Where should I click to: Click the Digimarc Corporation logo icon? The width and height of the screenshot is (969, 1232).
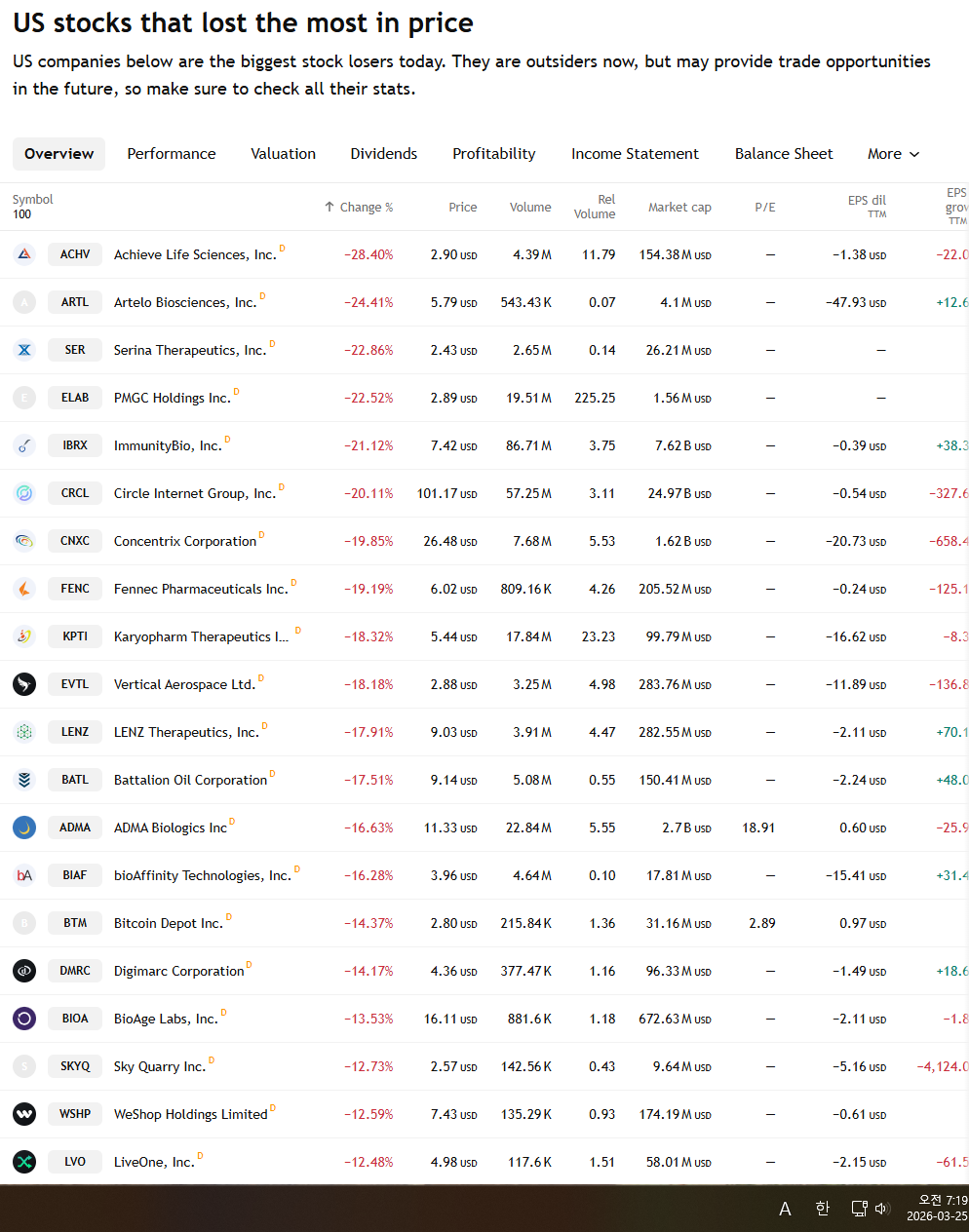24,971
